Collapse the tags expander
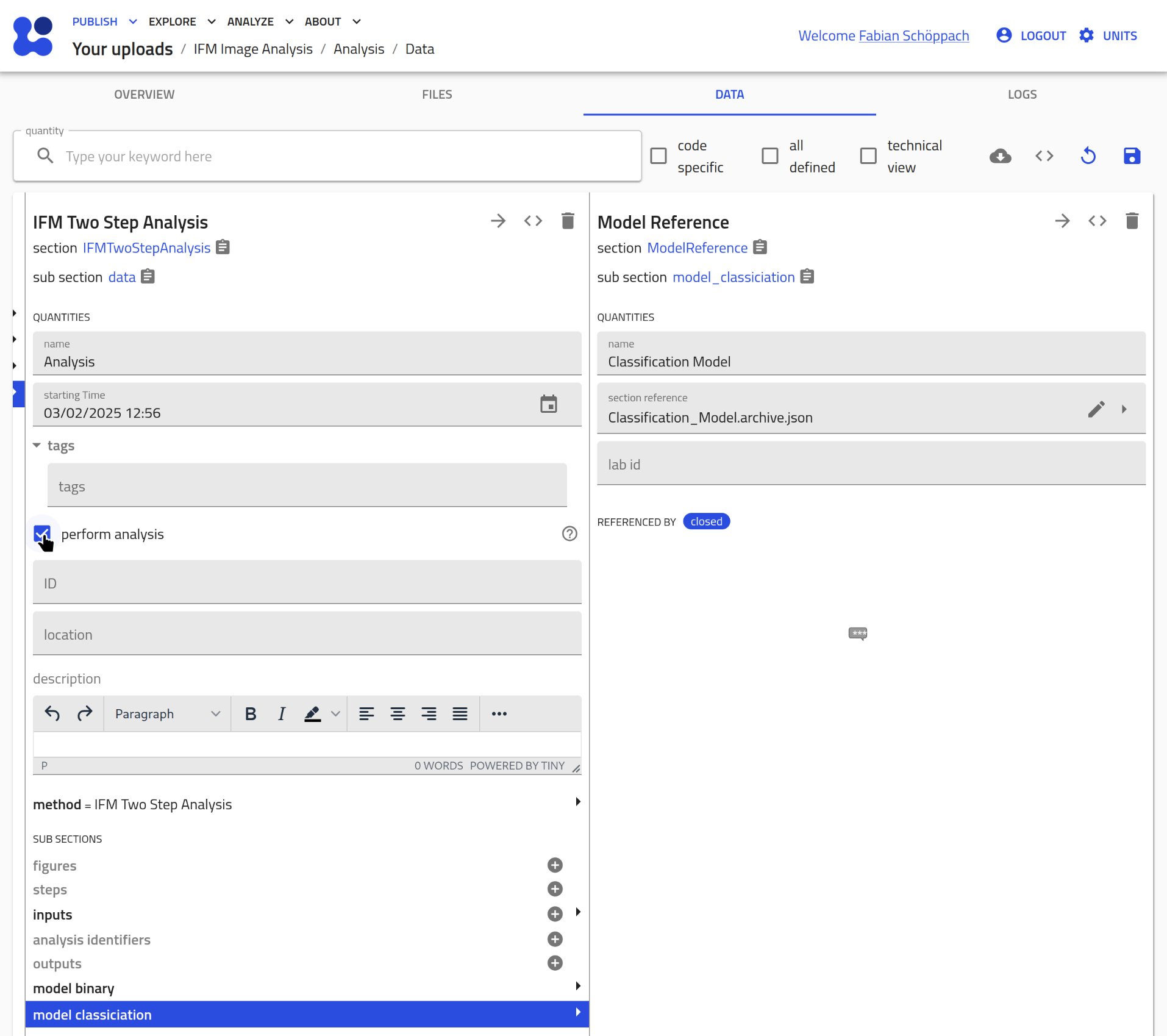This screenshot has height=1036, width=1167. point(37,446)
